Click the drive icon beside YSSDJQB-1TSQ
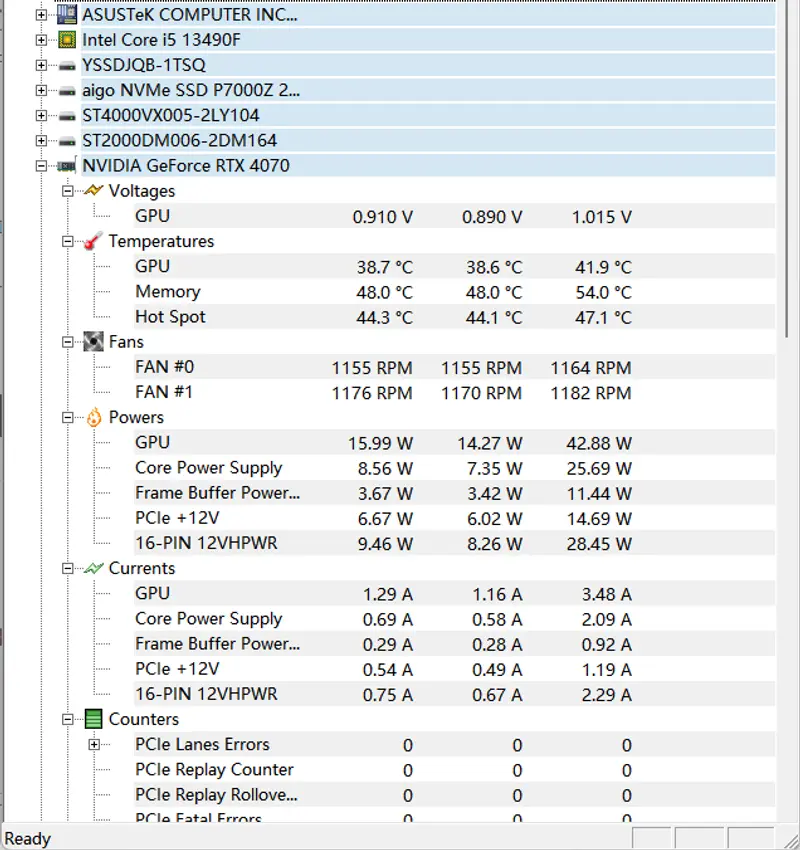 (67, 66)
